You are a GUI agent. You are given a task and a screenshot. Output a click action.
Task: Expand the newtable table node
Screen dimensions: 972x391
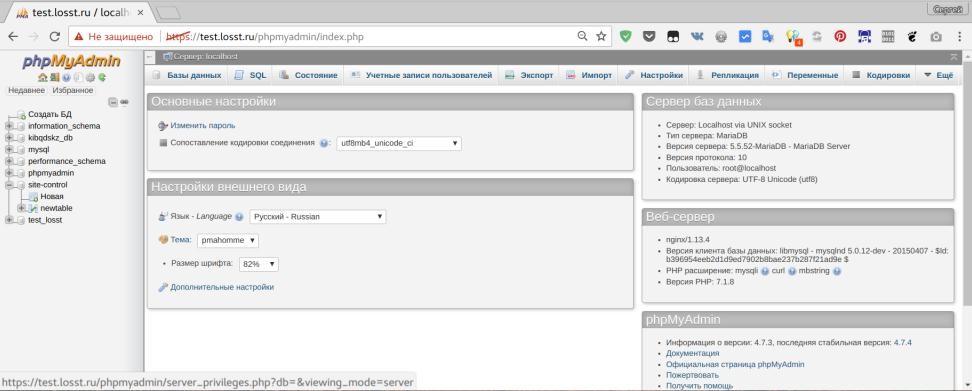[x=22, y=208]
